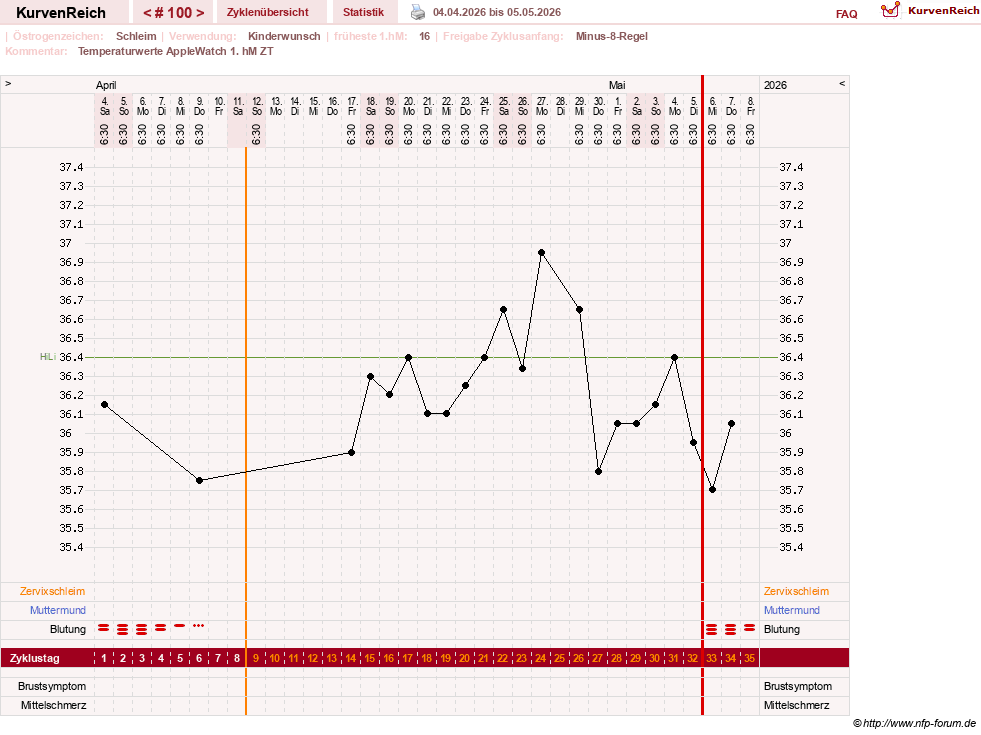Click the lowest temperature point on day 33
The height and width of the screenshot is (735, 981).
pos(713,490)
